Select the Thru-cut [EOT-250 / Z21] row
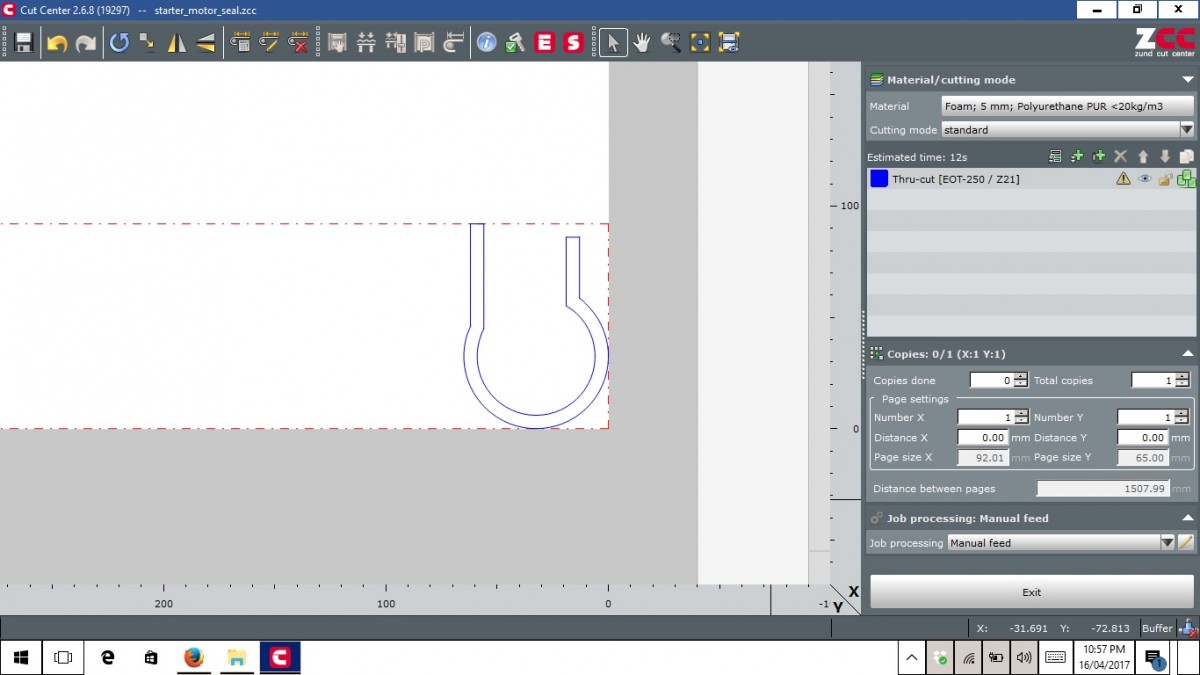Screen dimensions: 1200x675 click(x=1031, y=179)
